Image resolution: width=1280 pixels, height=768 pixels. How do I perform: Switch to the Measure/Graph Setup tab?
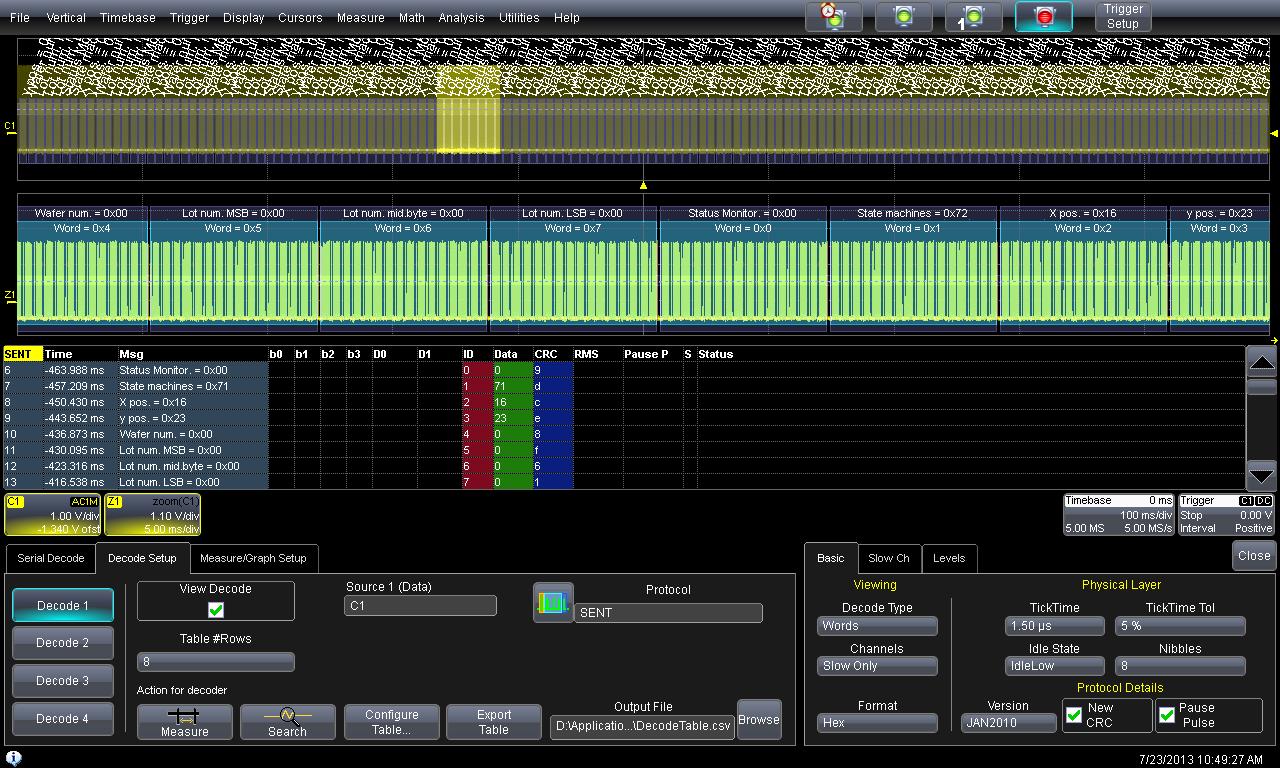(253, 558)
